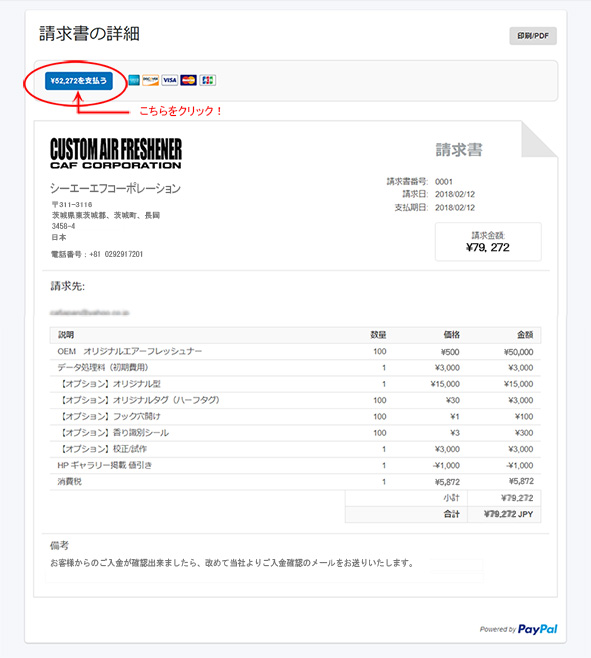Select the American Express card icon
Screen dimensions: 591x658
134,80
